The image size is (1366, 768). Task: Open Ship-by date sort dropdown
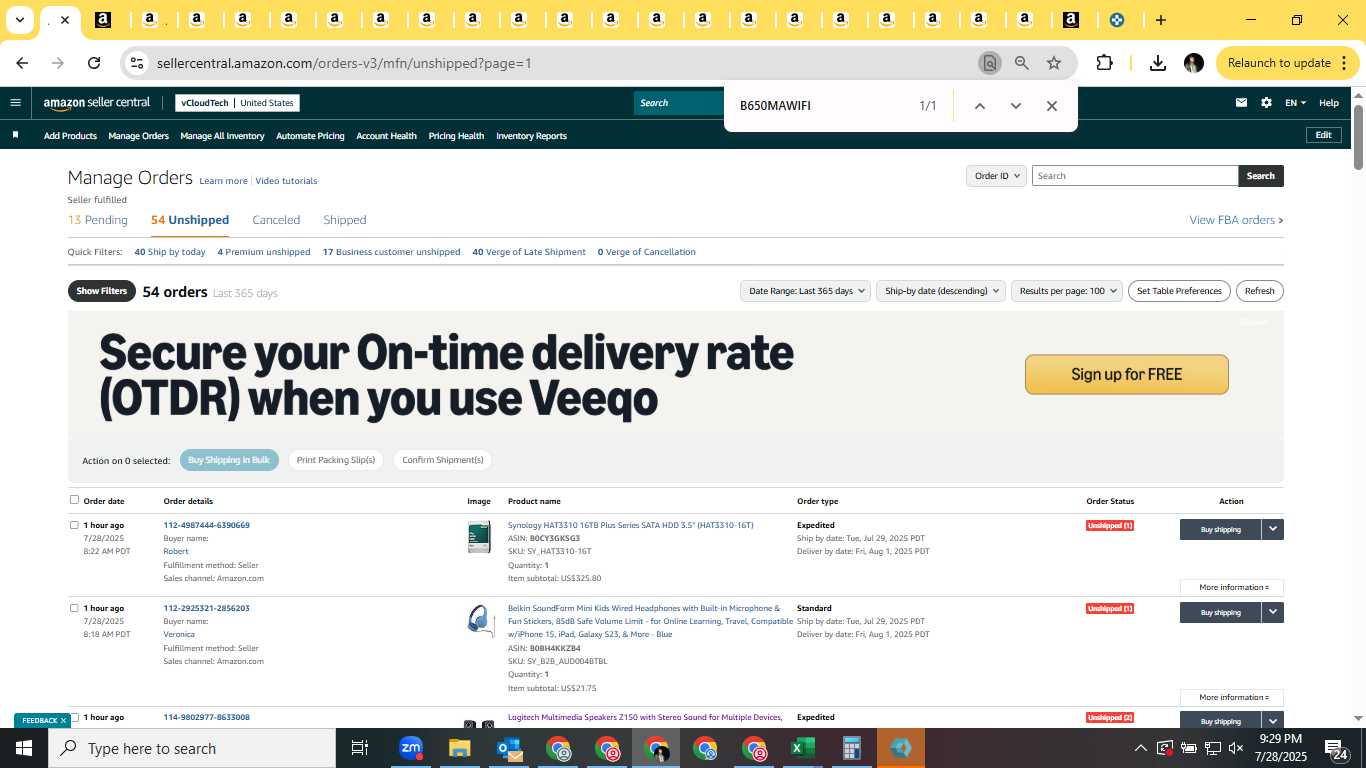940,291
